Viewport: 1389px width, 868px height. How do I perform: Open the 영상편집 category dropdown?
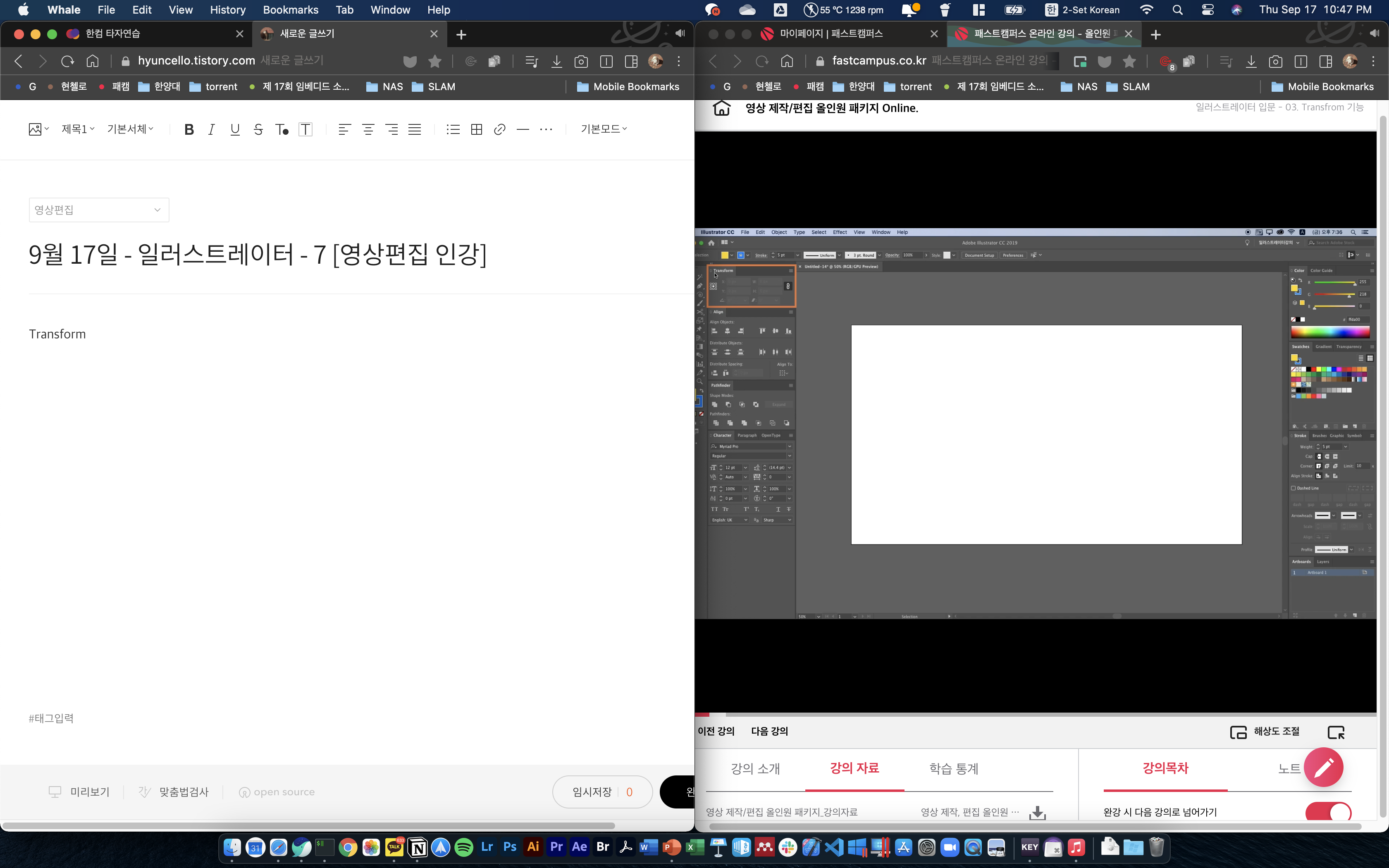99,210
